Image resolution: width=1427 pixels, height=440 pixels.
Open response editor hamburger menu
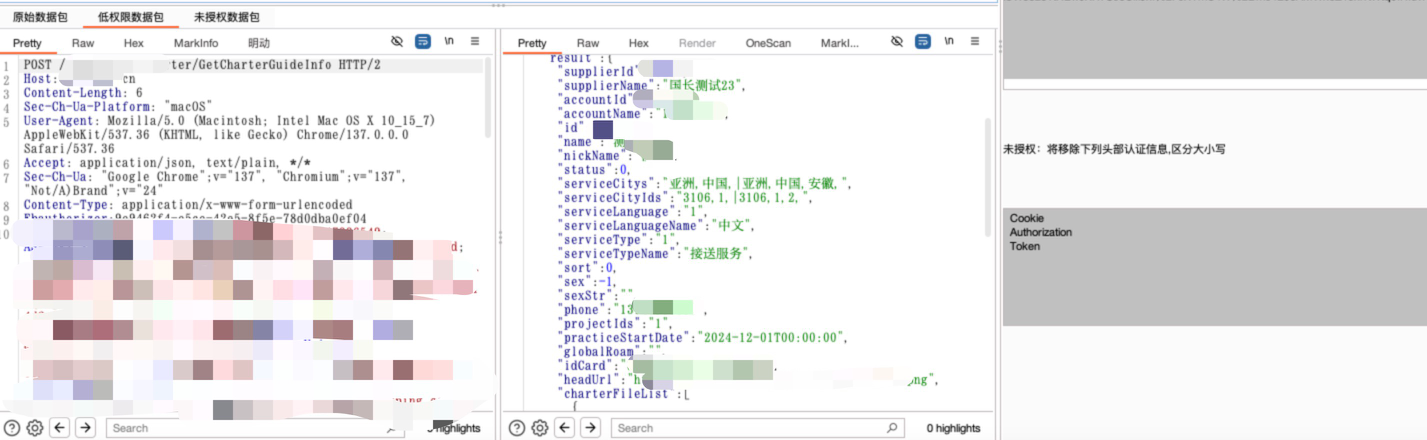coord(975,42)
